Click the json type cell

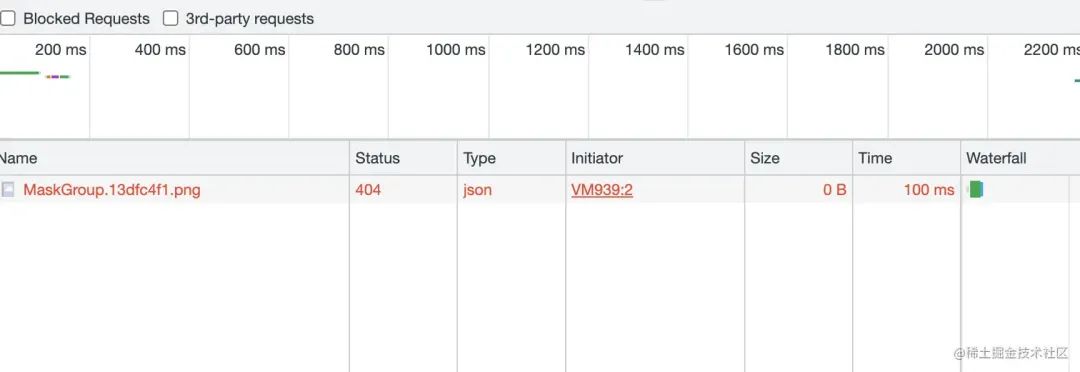tap(477, 190)
